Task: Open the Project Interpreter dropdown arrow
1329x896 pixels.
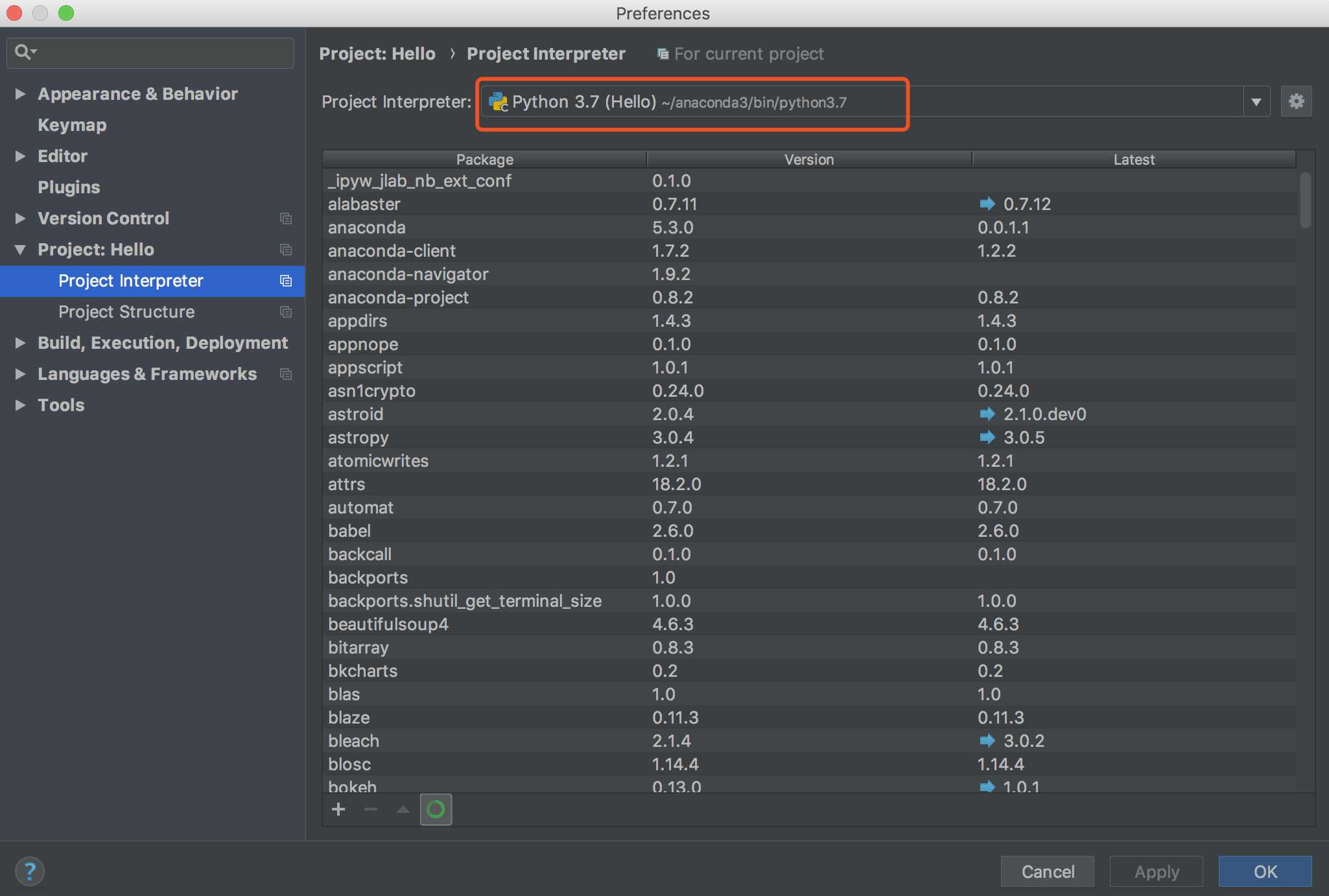Action: pos(1256,102)
